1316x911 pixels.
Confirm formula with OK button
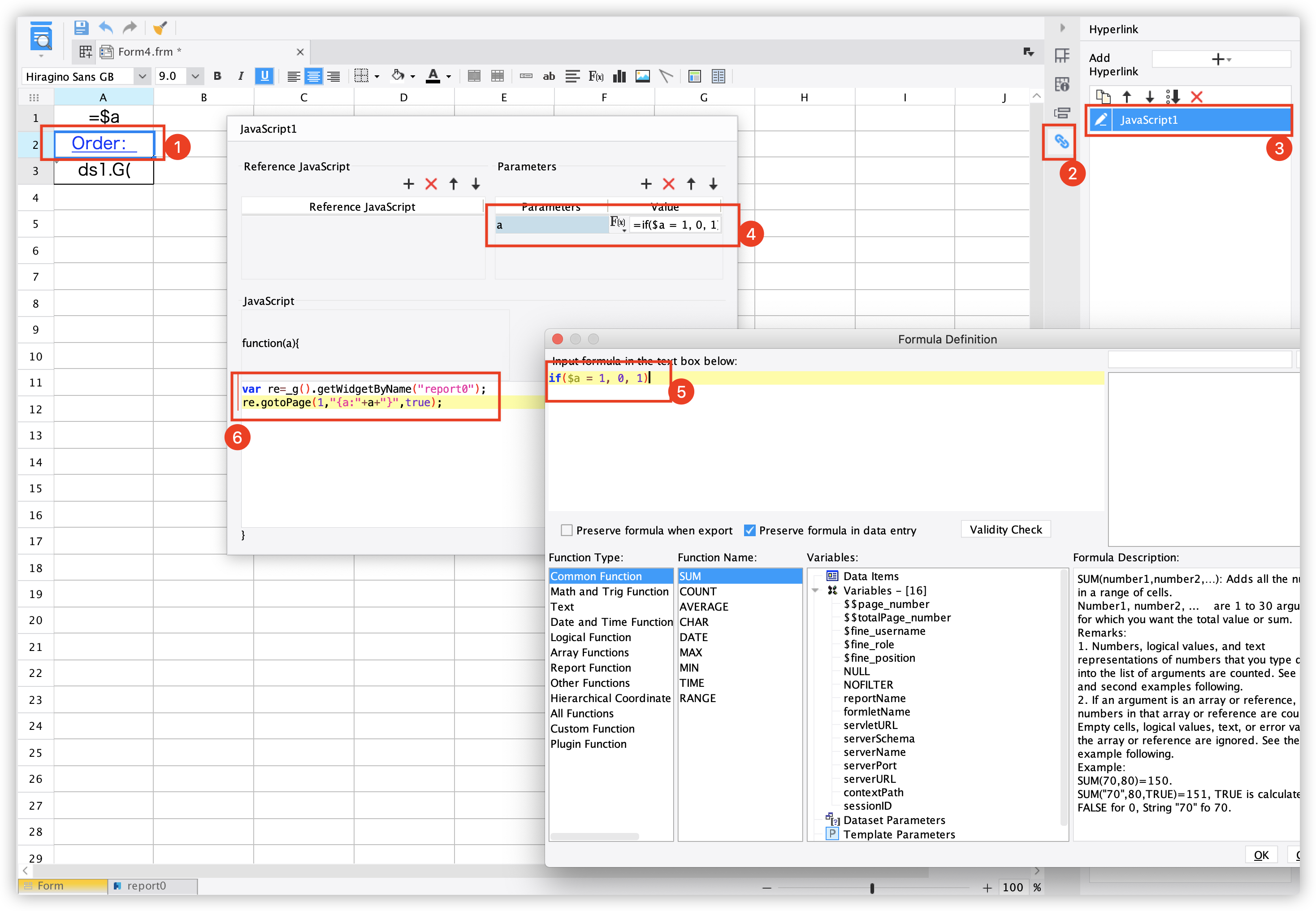(x=1261, y=855)
